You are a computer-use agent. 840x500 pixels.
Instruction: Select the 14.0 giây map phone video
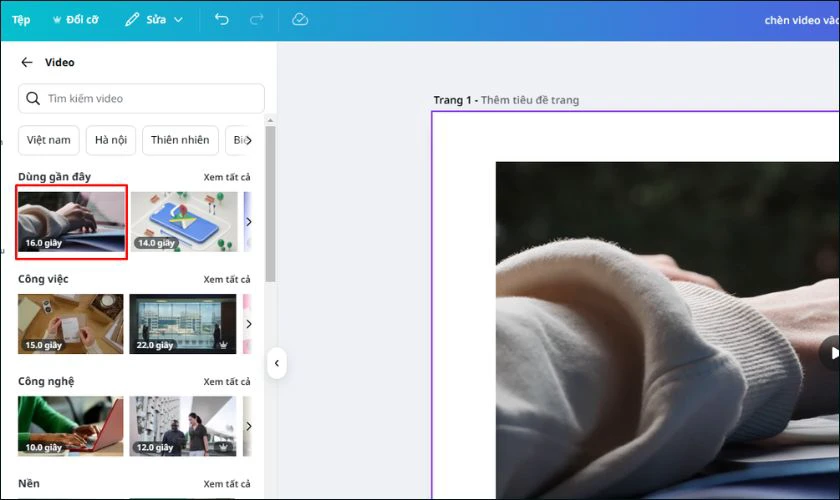point(184,222)
